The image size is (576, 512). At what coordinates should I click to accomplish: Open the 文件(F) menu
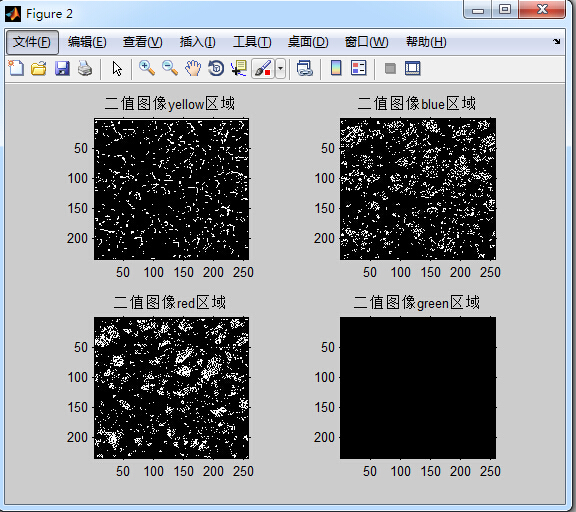(x=32, y=42)
